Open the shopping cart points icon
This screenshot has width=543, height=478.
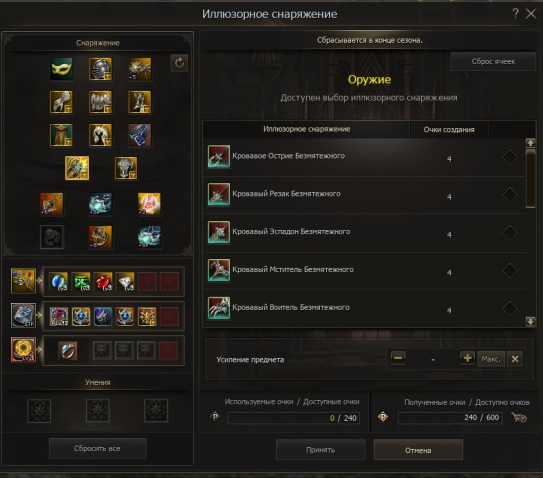coord(519,417)
